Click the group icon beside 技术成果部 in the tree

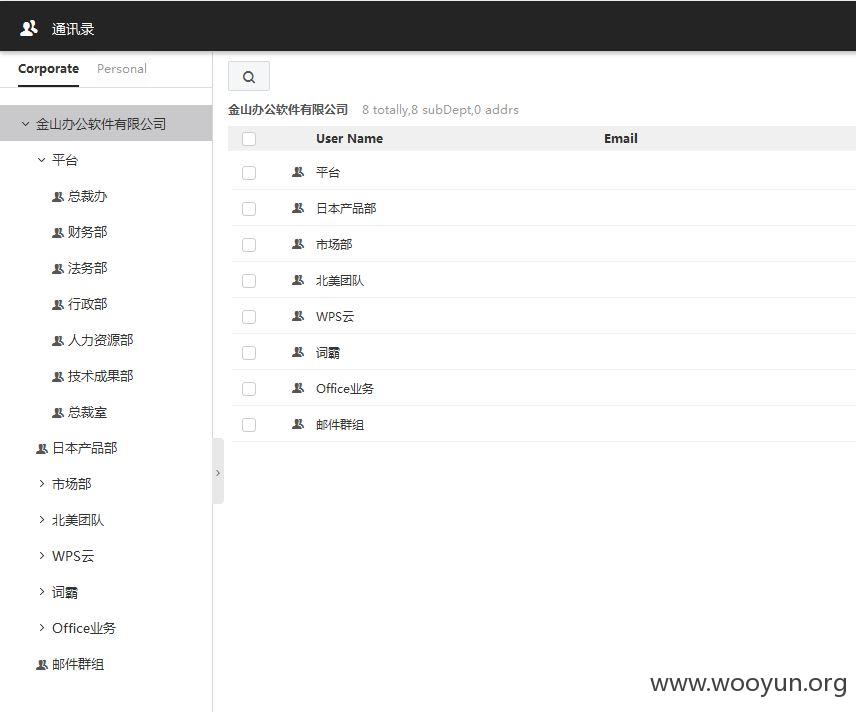click(58, 377)
